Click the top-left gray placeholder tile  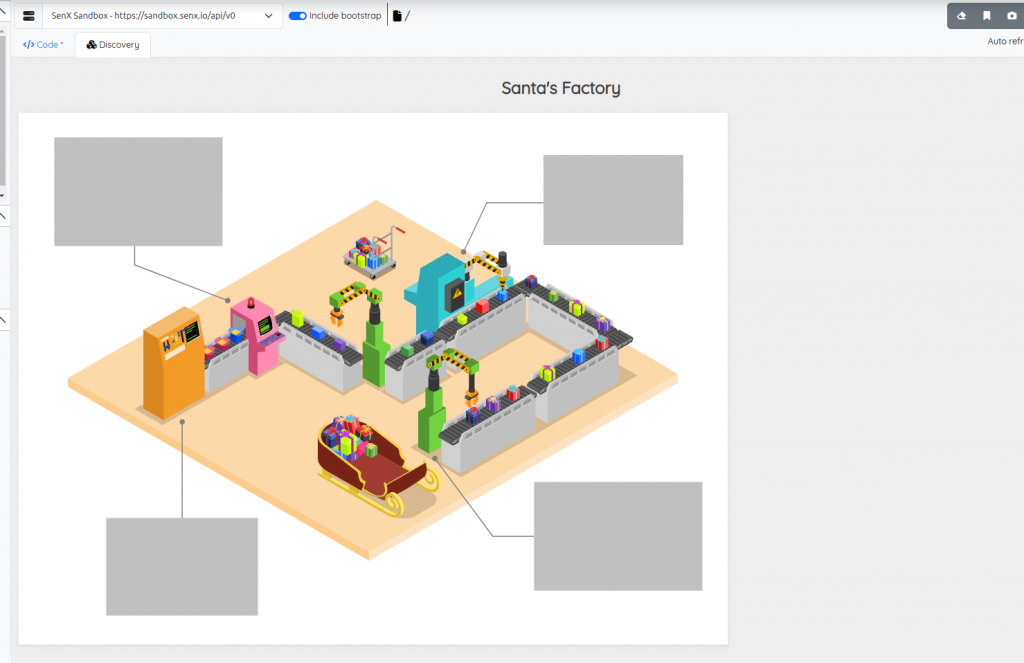(x=138, y=191)
